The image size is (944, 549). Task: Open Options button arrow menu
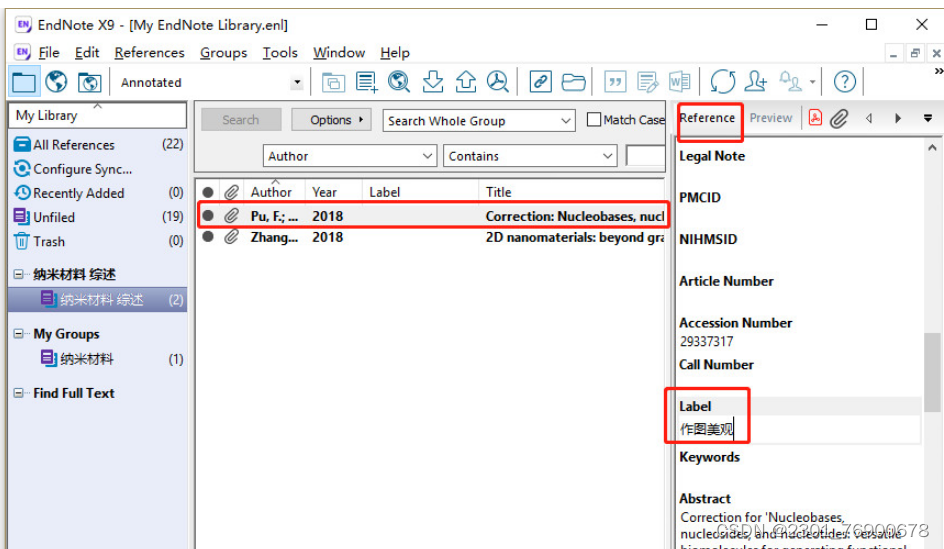(x=361, y=120)
